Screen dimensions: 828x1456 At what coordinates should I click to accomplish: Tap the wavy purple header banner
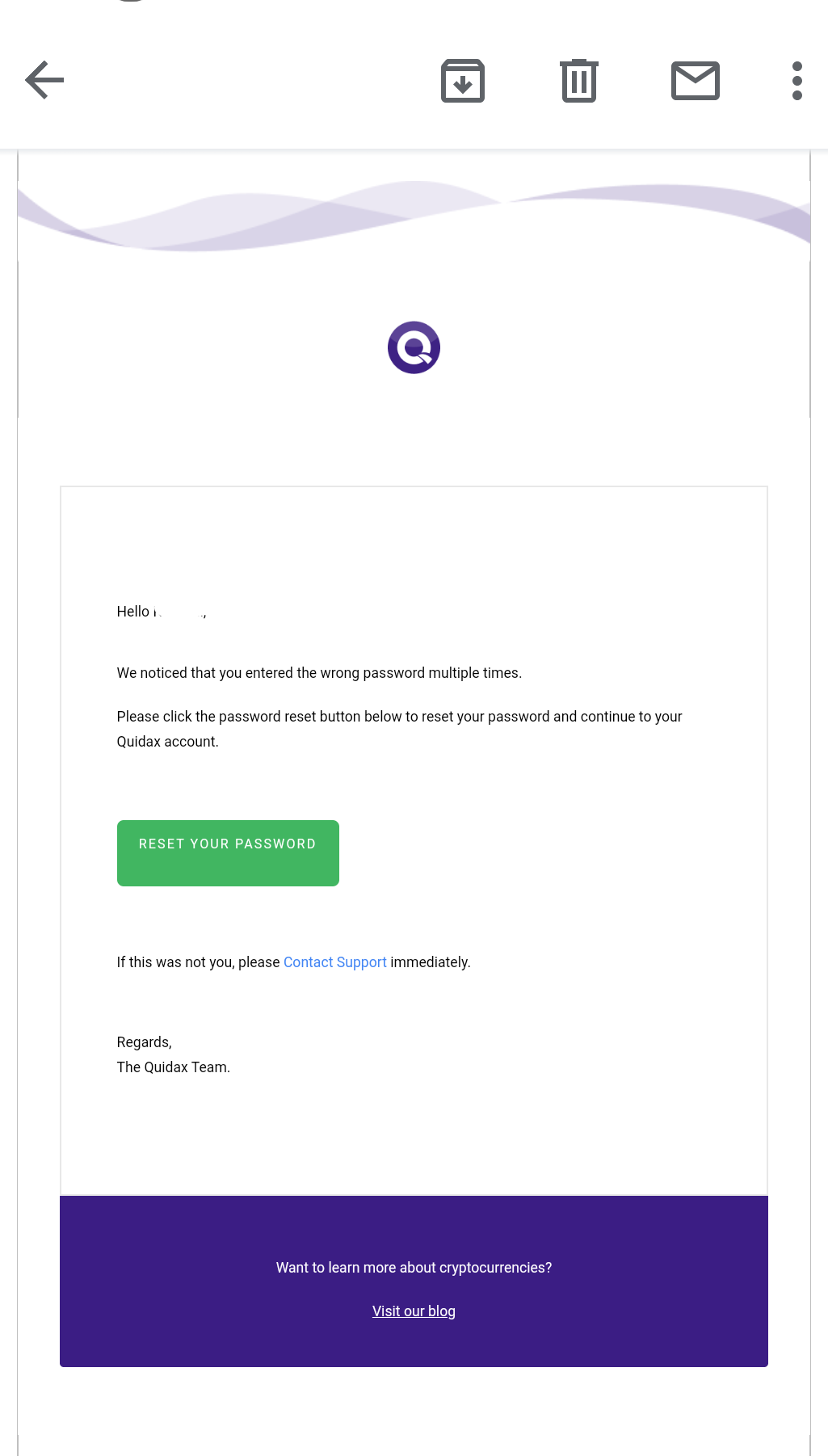[x=414, y=215]
